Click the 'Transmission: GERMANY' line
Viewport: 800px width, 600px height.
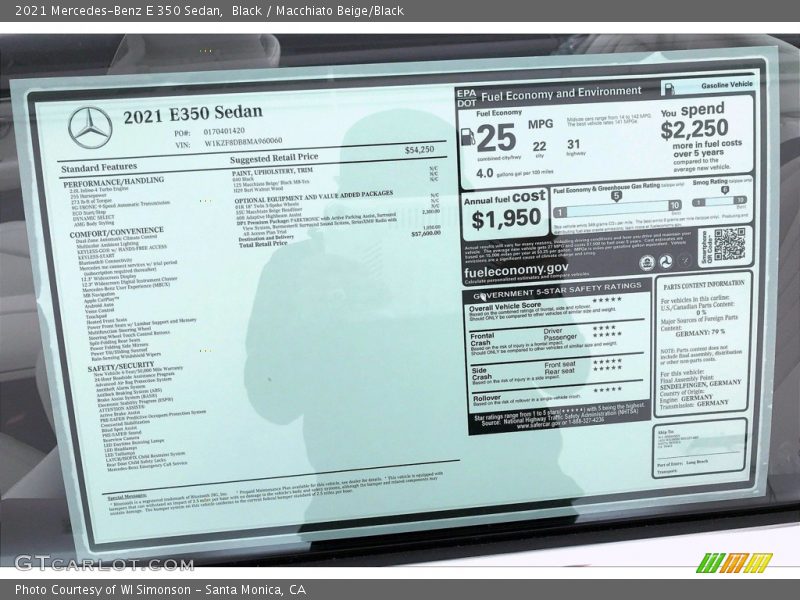pyautogui.click(x=694, y=404)
